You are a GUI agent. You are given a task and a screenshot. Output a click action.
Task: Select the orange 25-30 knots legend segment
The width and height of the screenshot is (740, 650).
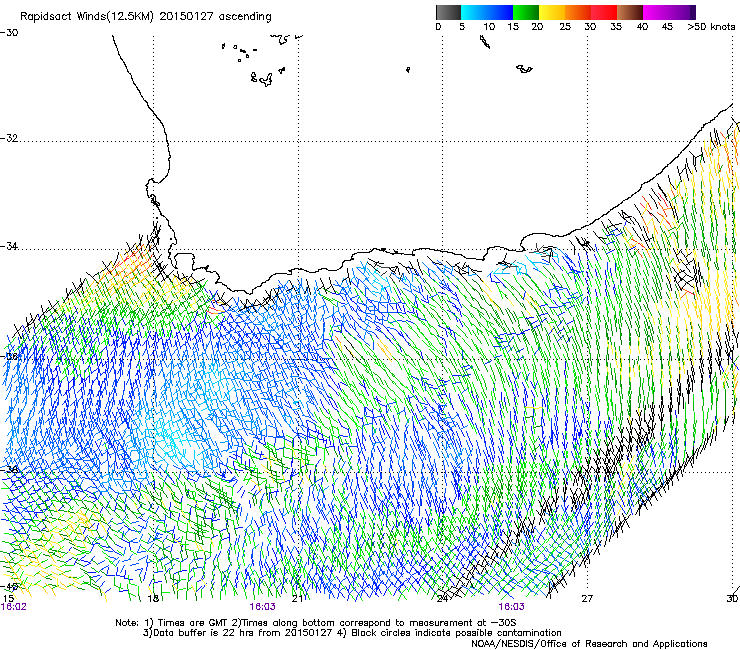coord(578,12)
